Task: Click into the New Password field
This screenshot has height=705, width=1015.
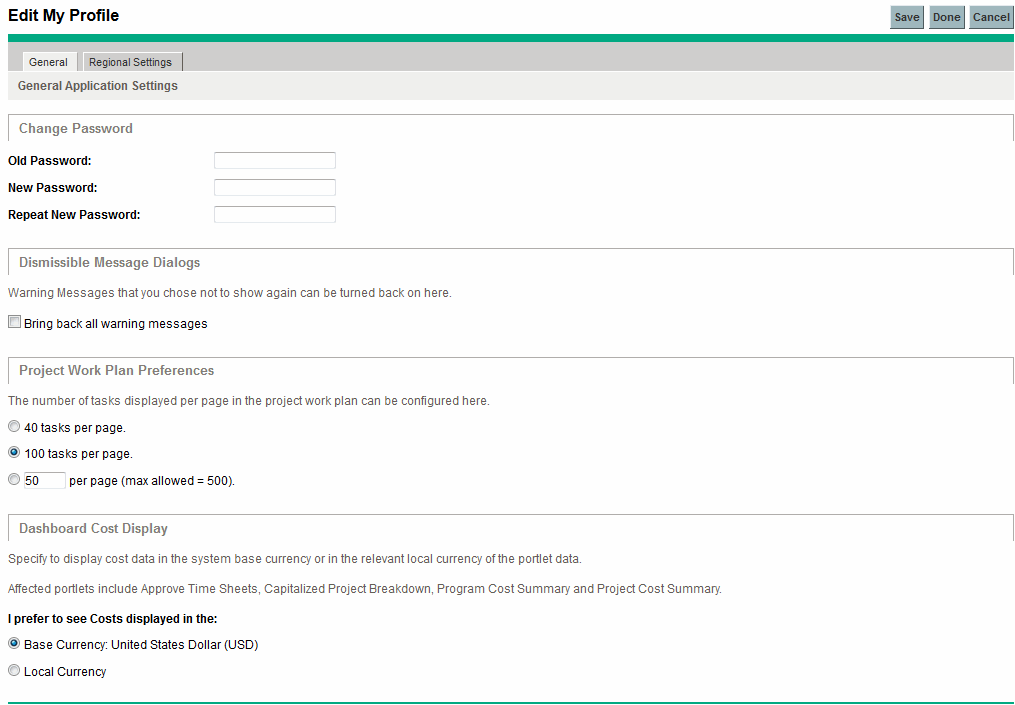Action: 274,188
